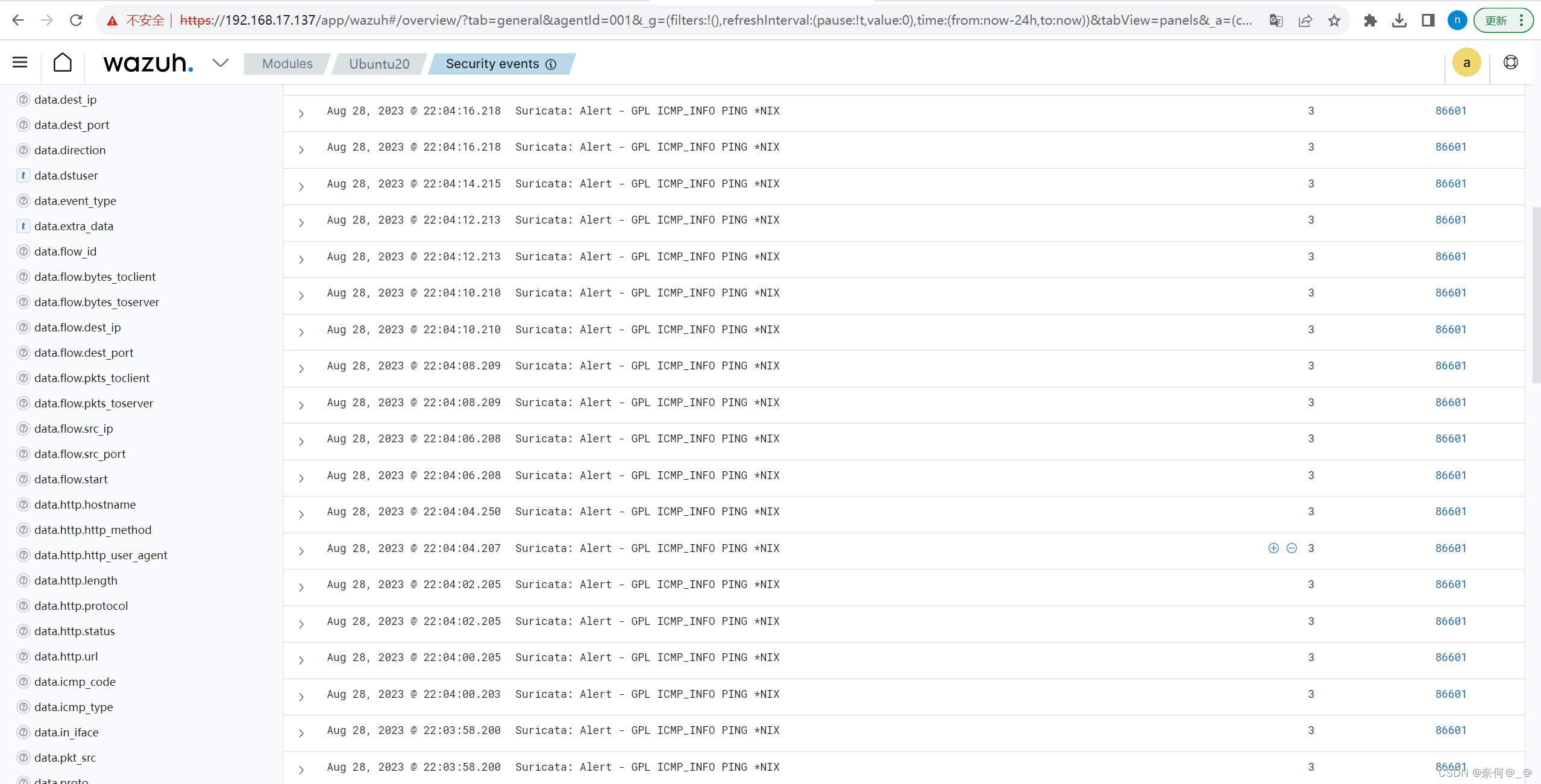Open the Modules breadcrumb tab
This screenshot has width=1541, height=784.
coord(287,64)
